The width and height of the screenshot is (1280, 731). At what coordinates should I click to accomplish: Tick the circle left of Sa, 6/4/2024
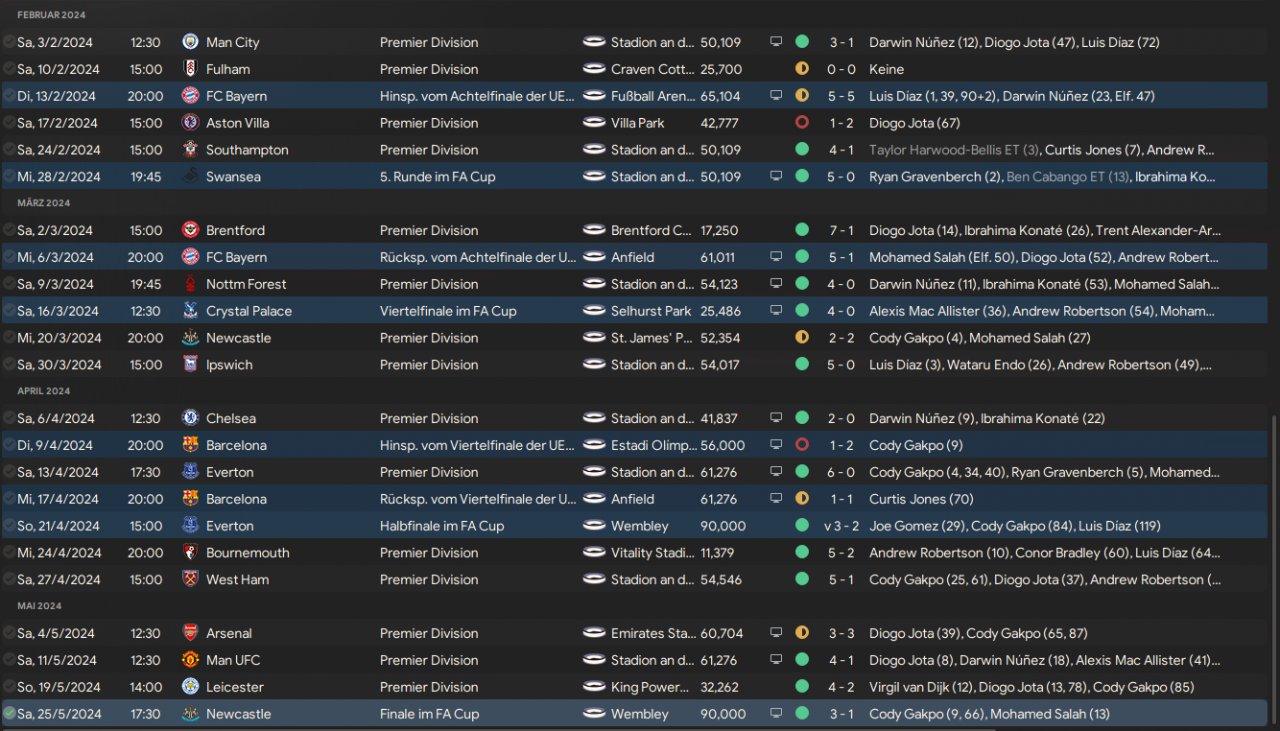pyautogui.click(x=9, y=418)
